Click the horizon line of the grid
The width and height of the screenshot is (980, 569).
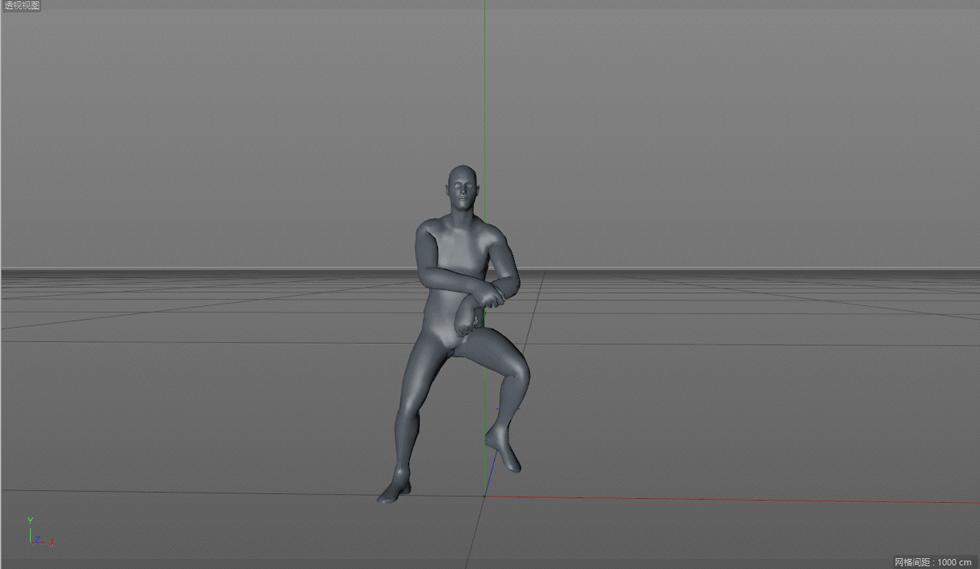tap(200, 268)
